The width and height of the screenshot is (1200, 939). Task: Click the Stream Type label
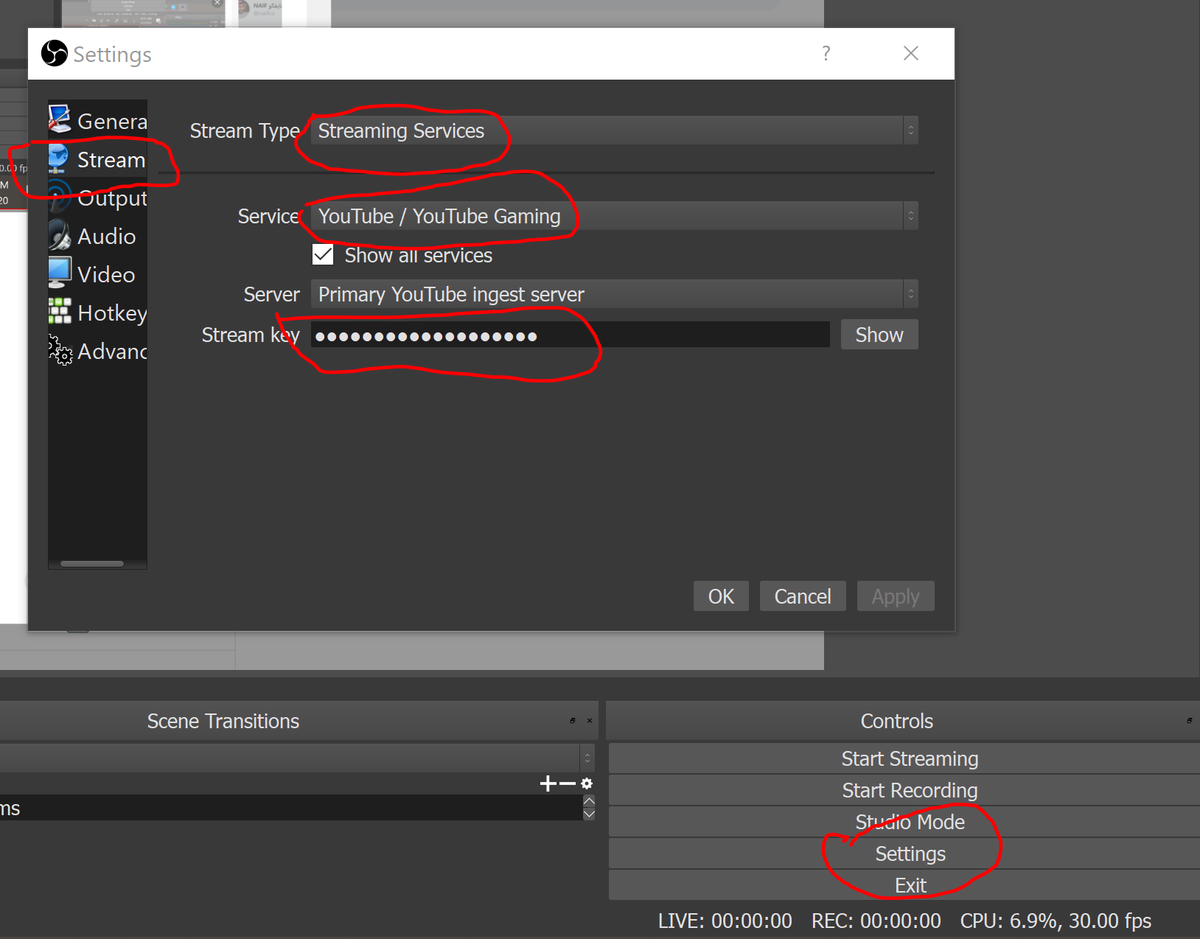pos(244,131)
